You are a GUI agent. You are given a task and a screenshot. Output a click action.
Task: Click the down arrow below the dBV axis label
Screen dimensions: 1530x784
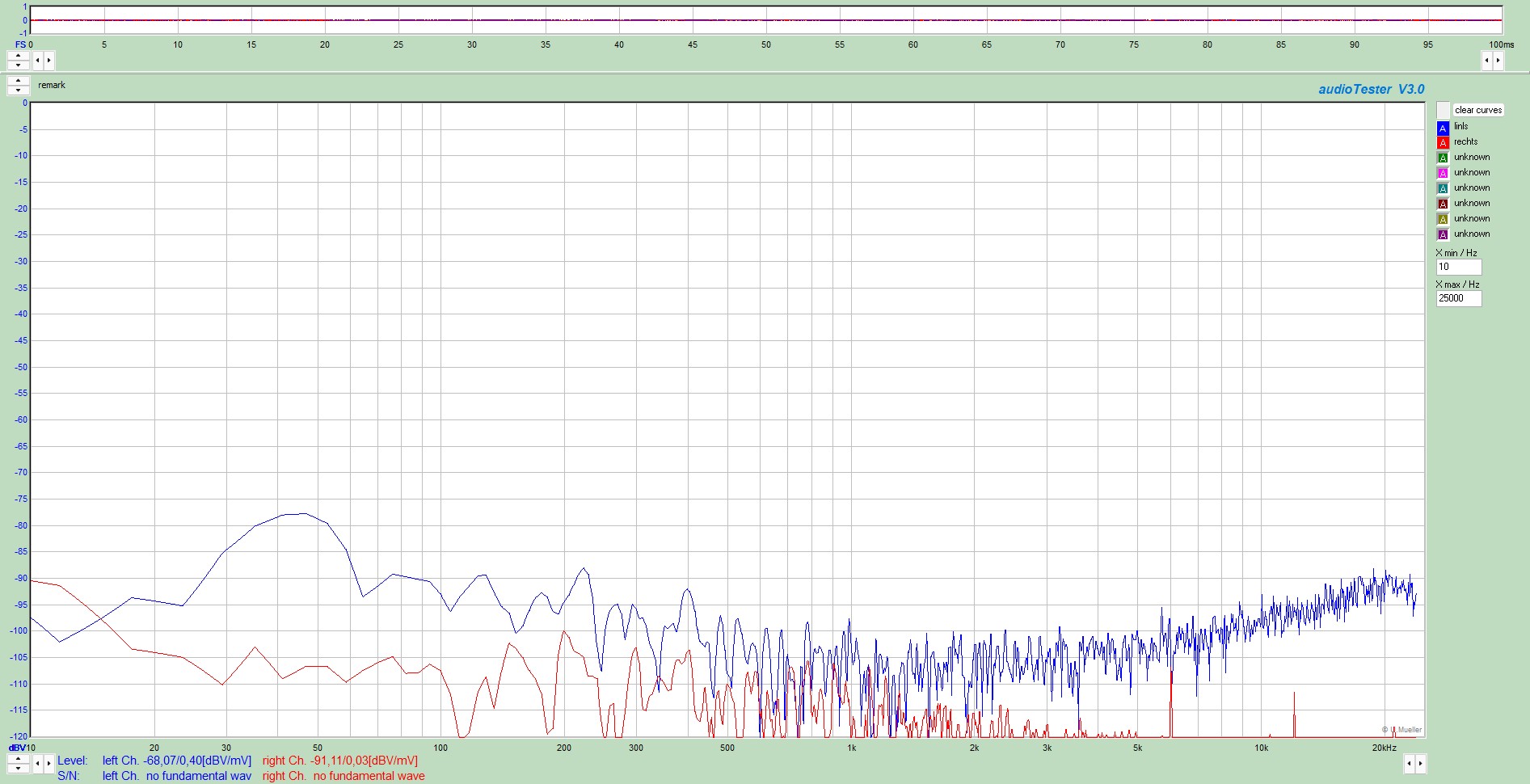click(18, 768)
